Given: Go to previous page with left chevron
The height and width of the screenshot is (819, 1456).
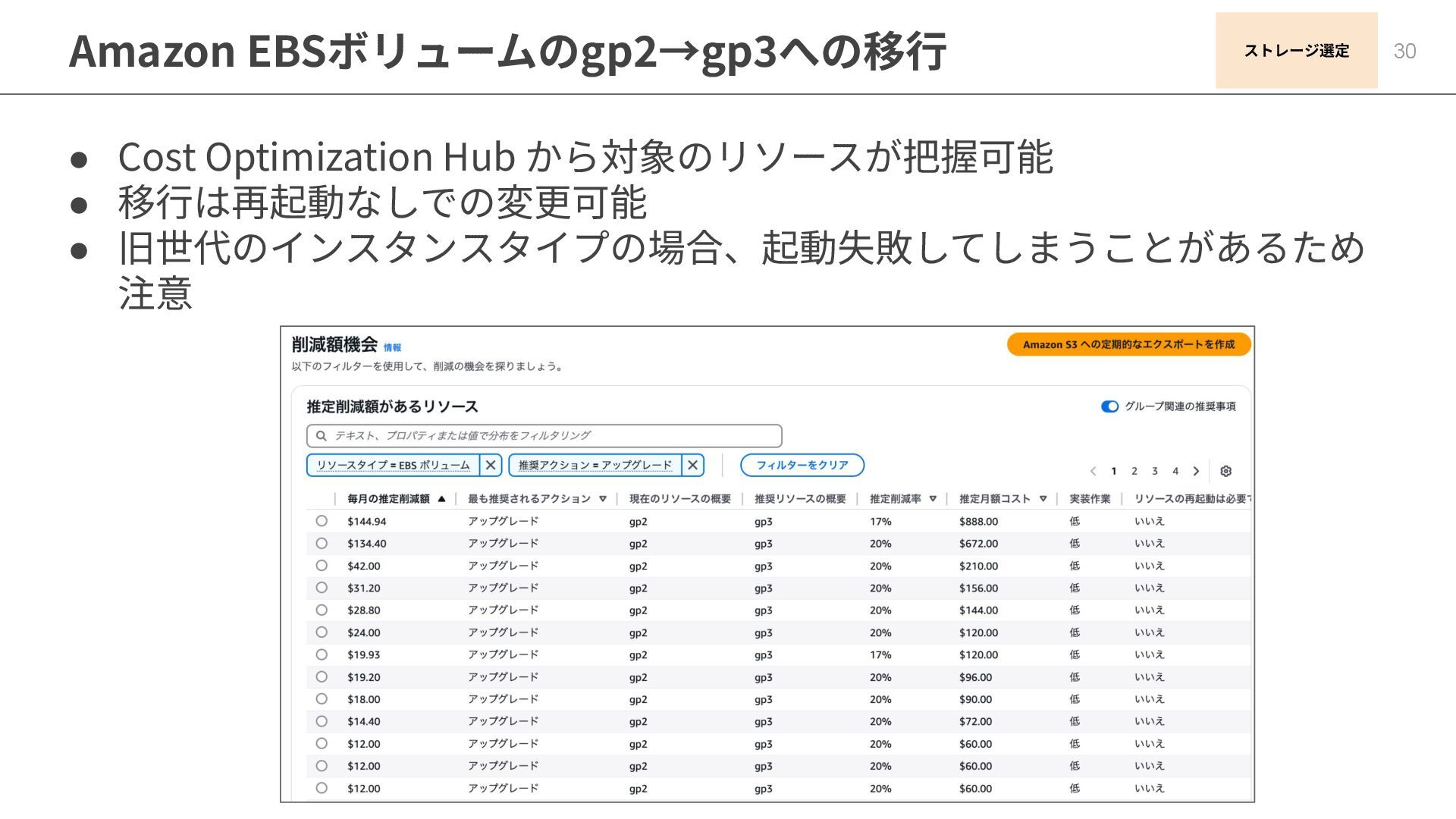Looking at the screenshot, I should 1093,471.
